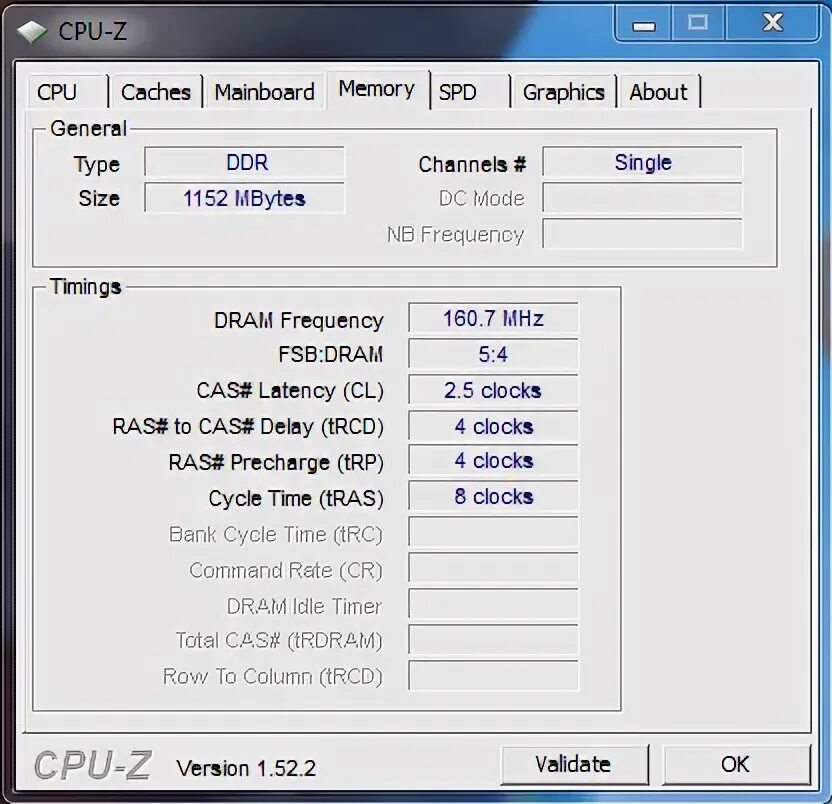This screenshot has height=804, width=832.
Task: Click the "Version 1.52.2" text
Action: pyautogui.click(x=246, y=768)
